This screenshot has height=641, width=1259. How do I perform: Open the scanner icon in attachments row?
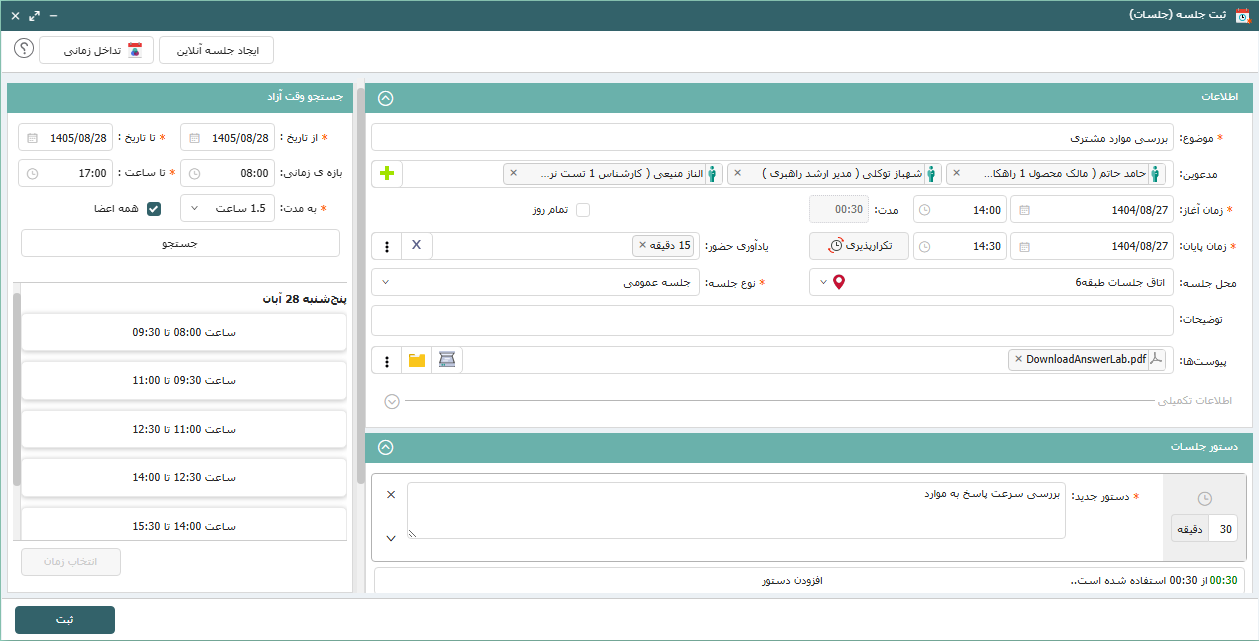446,360
